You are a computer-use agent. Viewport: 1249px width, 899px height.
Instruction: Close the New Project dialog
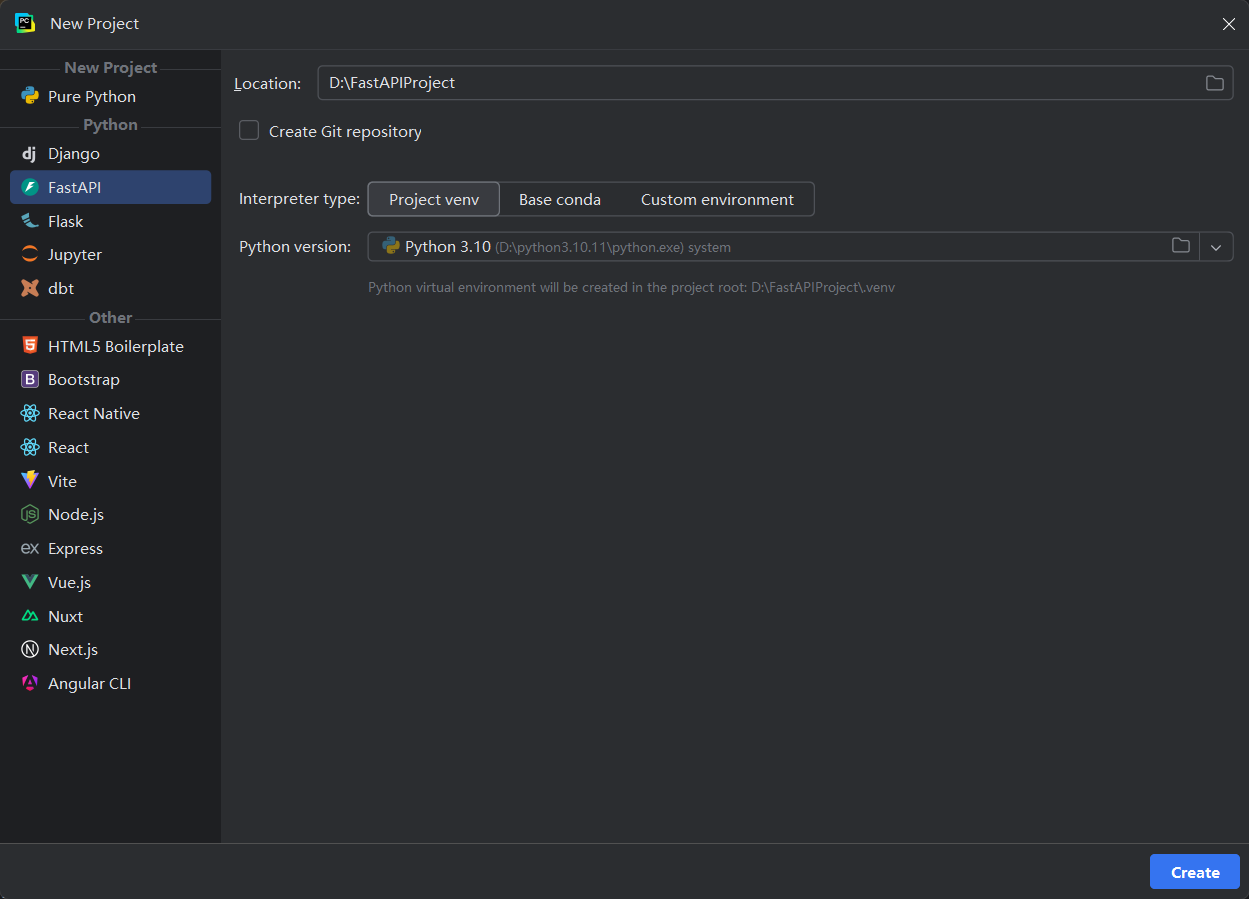pos(1229,24)
